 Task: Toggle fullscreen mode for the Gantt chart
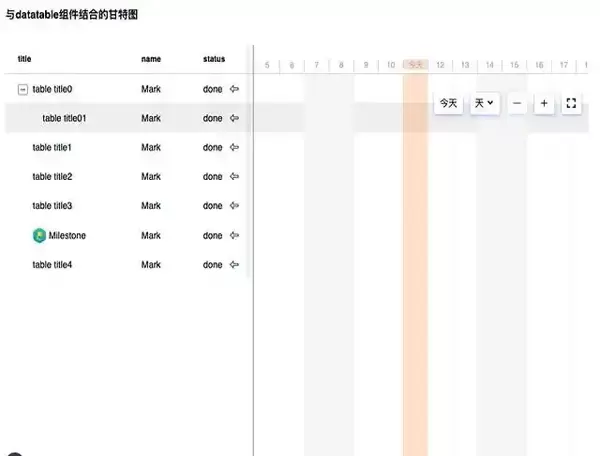pyautogui.click(x=571, y=103)
